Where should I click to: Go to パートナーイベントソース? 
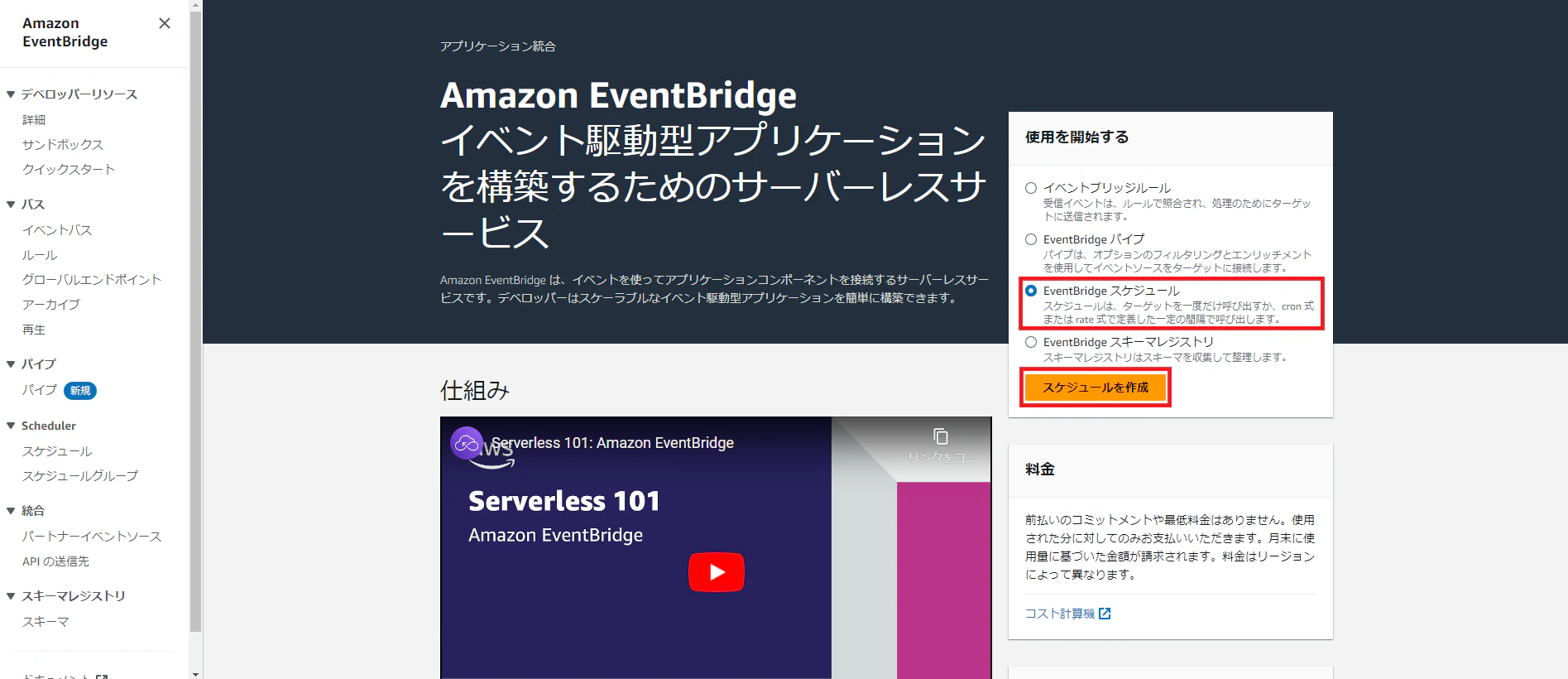pos(92,537)
